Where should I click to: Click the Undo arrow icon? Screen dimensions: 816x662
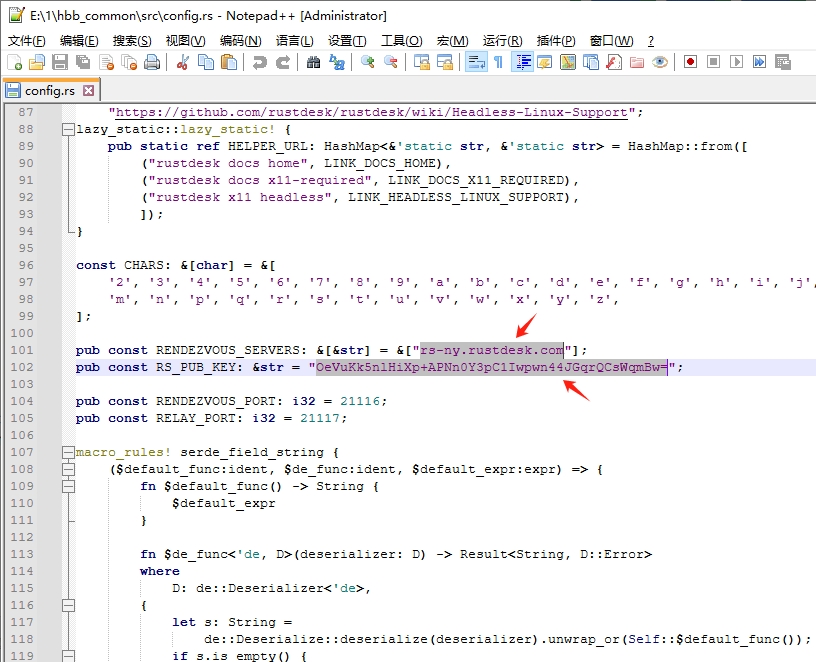point(260,62)
